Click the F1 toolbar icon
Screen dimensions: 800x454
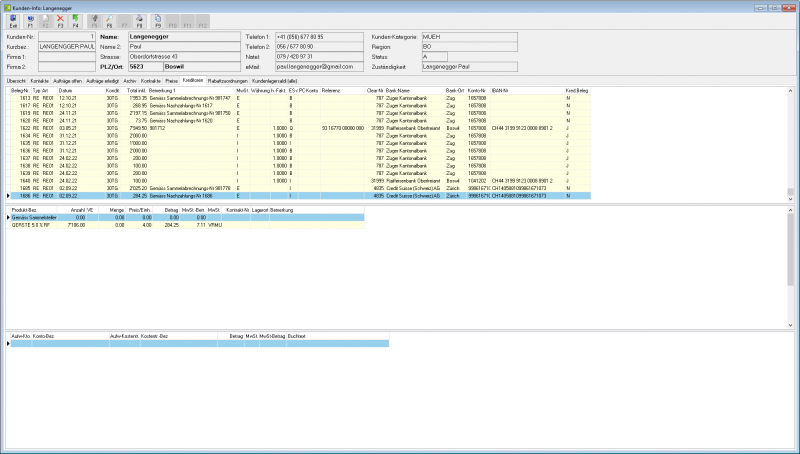pyautogui.click(x=30, y=21)
